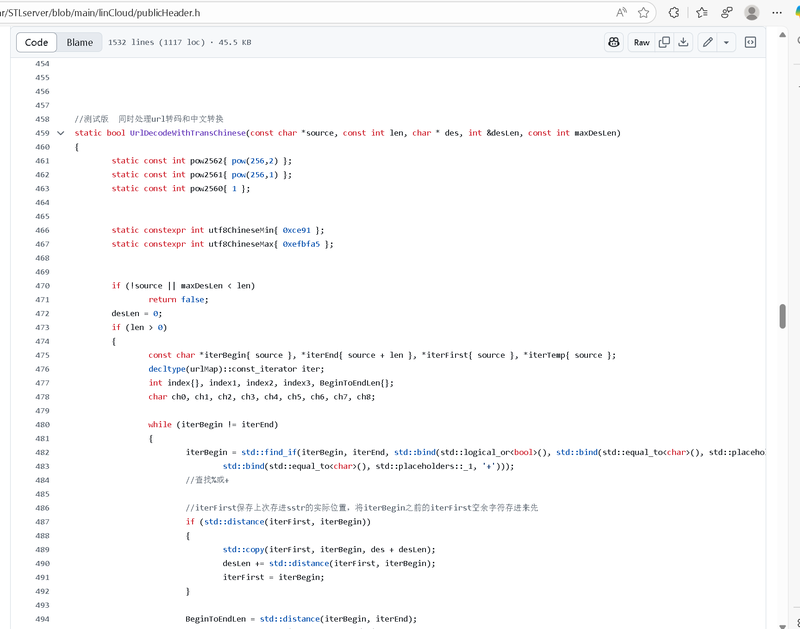
Task: Select line number 475
Action: pyautogui.click(x=42, y=355)
